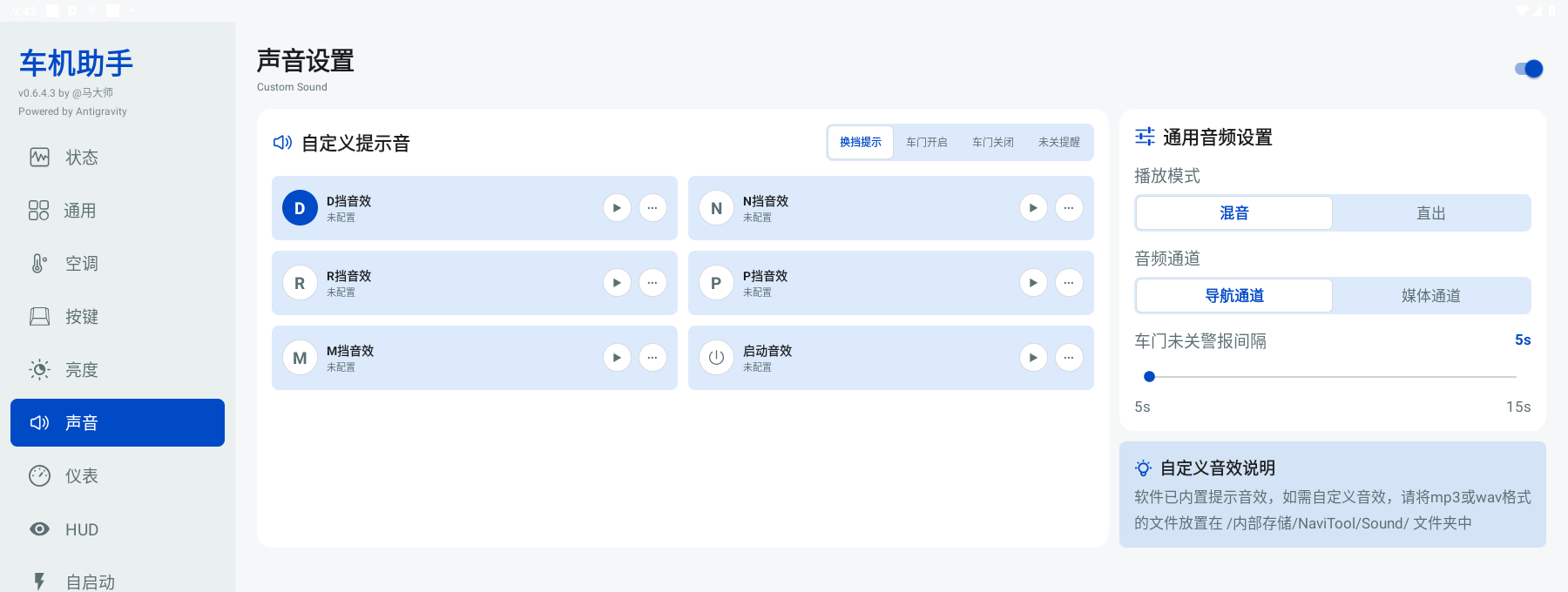Screen dimensions: 1568x592
Task: Click the D挡音效 label
Action: click(x=348, y=201)
